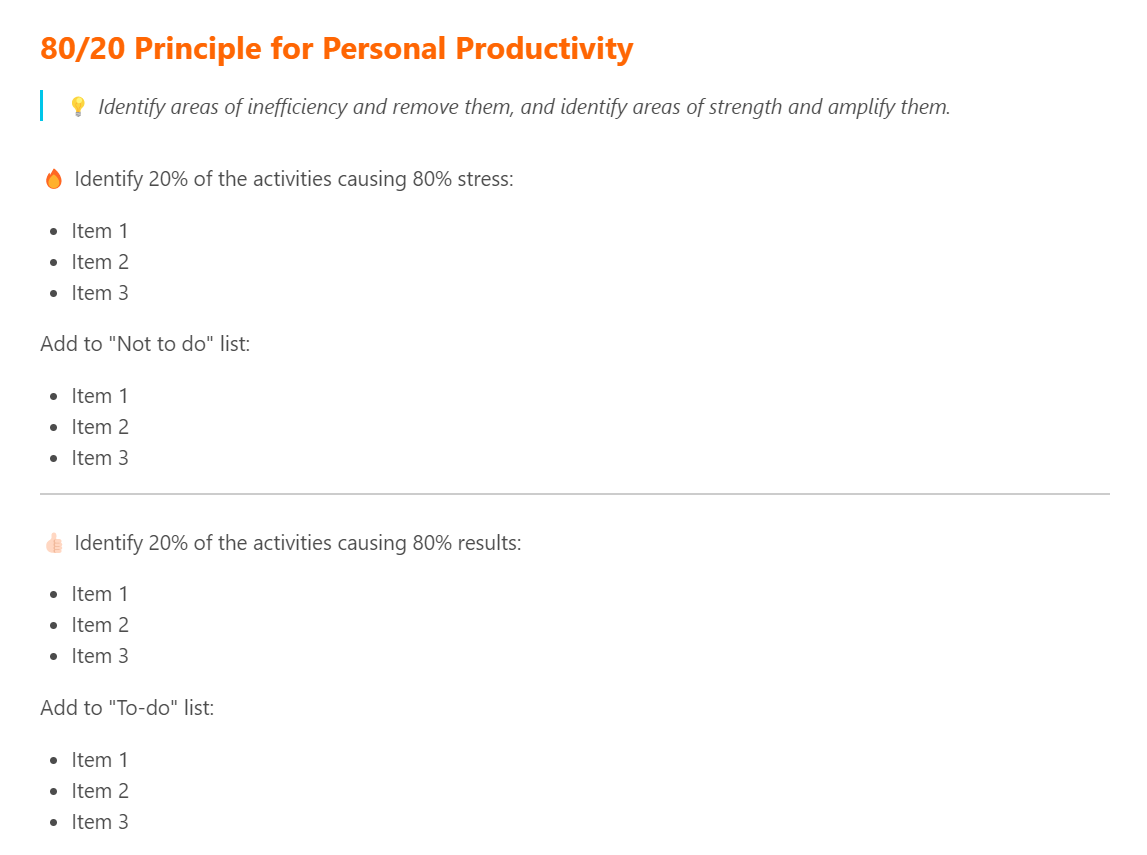Image resolution: width=1147 pixels, height=855 pixels.
Task: Click Item 1 under stress activities
Action: click(99, 231)
